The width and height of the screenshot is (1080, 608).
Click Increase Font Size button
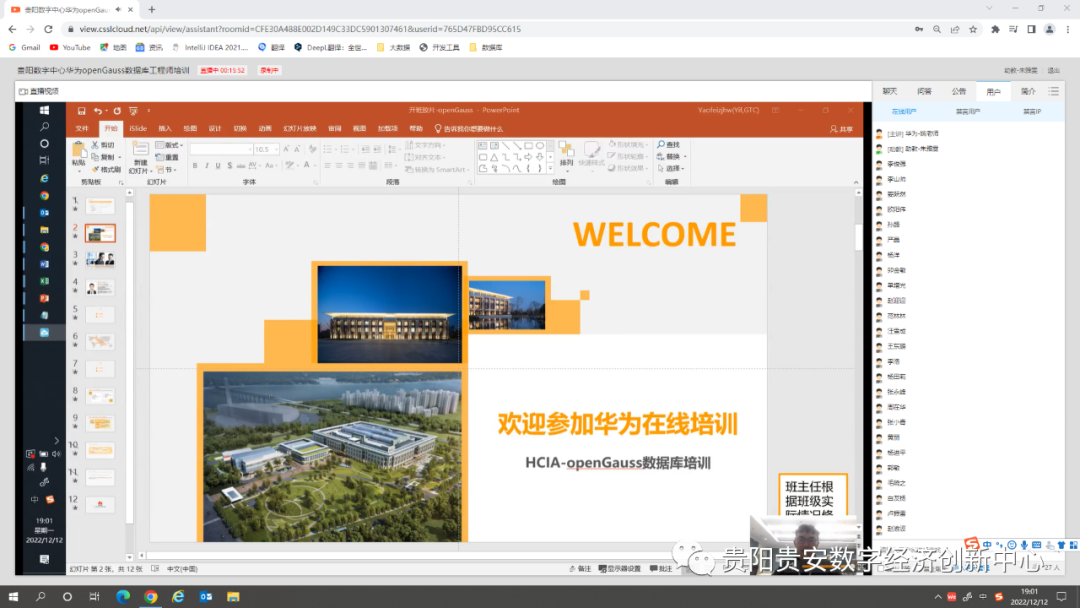(287, 149)
